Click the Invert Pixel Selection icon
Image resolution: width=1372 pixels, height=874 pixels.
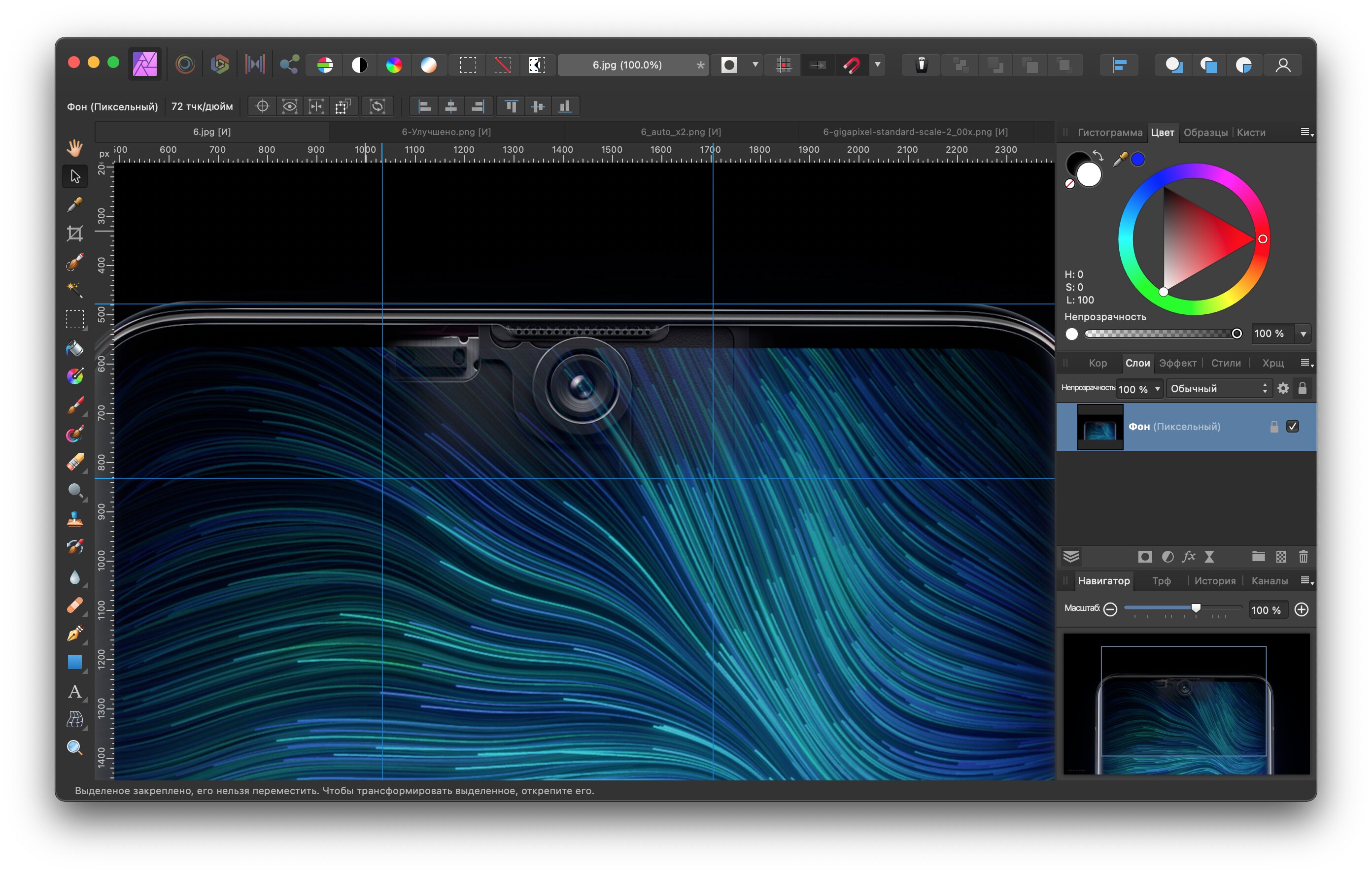537,65
